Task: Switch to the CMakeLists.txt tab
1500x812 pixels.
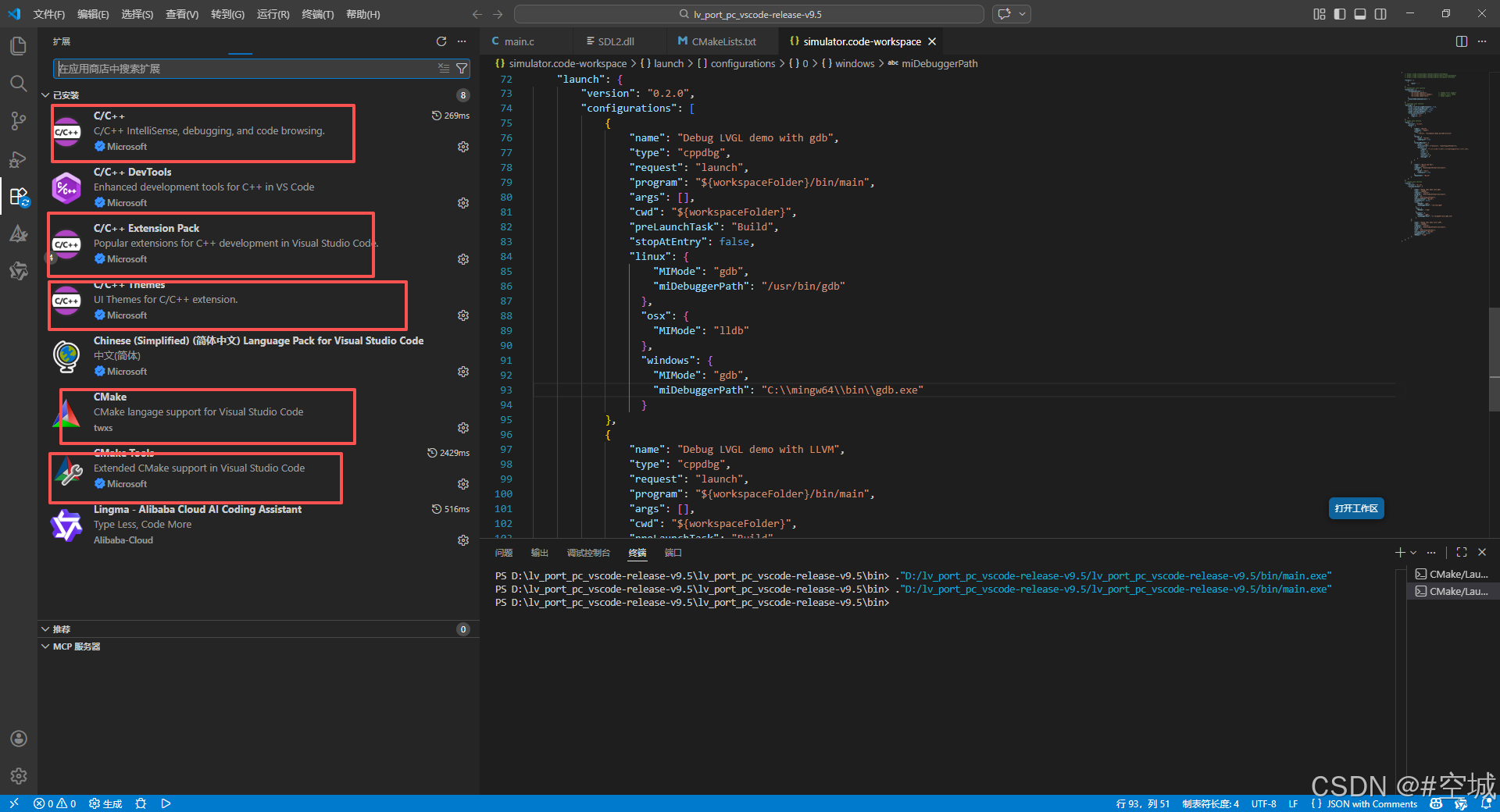Action: click(723, 41)
